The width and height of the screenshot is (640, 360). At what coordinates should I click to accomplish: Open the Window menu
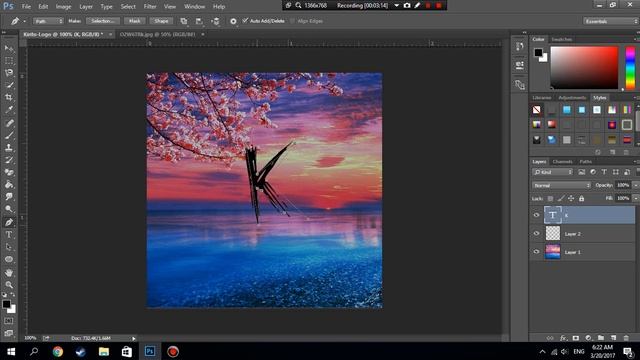click(194, 7)
